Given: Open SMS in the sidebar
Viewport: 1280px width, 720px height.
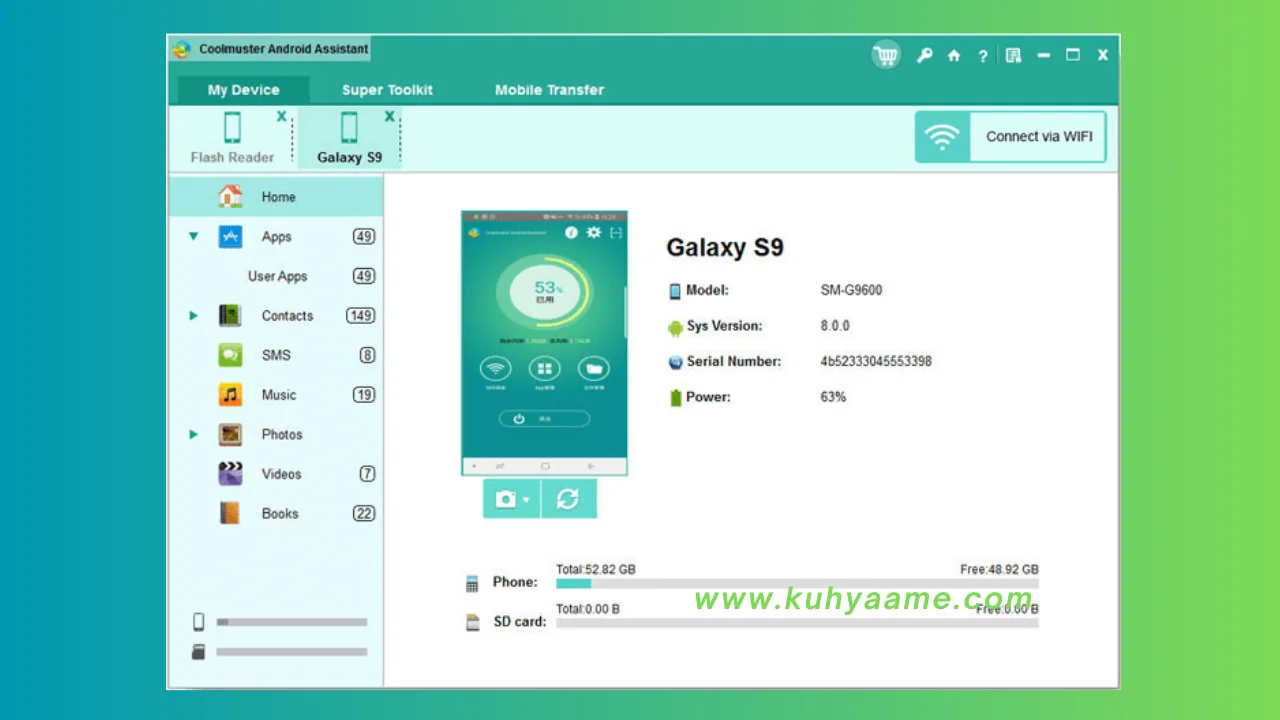Looking at the screenshot, I should tap(276, 355).
